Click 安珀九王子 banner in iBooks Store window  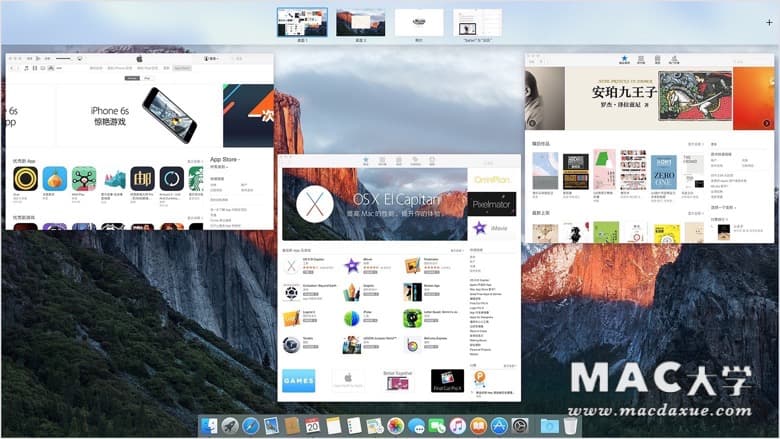tap(649, 98)
